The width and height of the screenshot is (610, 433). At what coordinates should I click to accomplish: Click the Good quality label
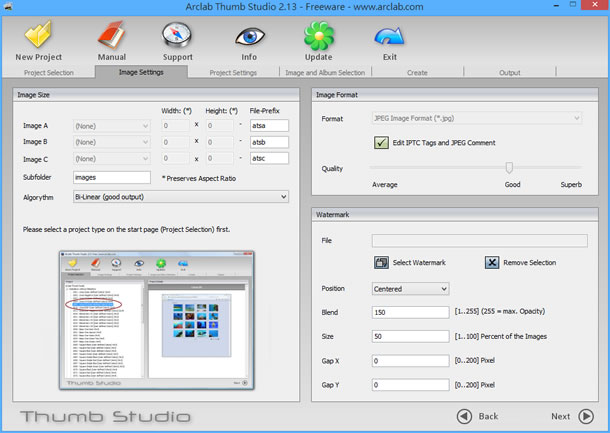[x=512, y=185]
